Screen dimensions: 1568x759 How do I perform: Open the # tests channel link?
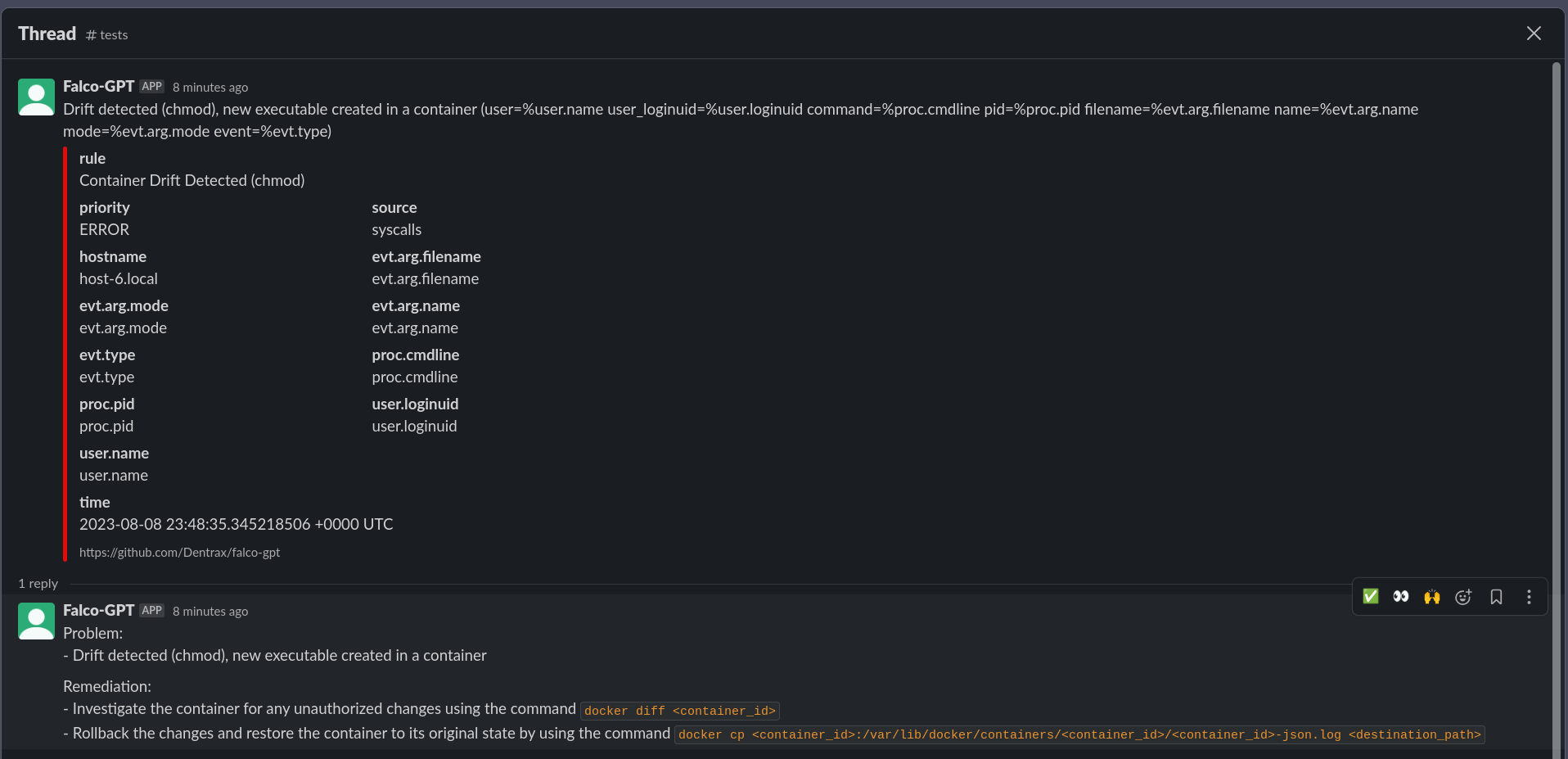[x=107, y=34]
